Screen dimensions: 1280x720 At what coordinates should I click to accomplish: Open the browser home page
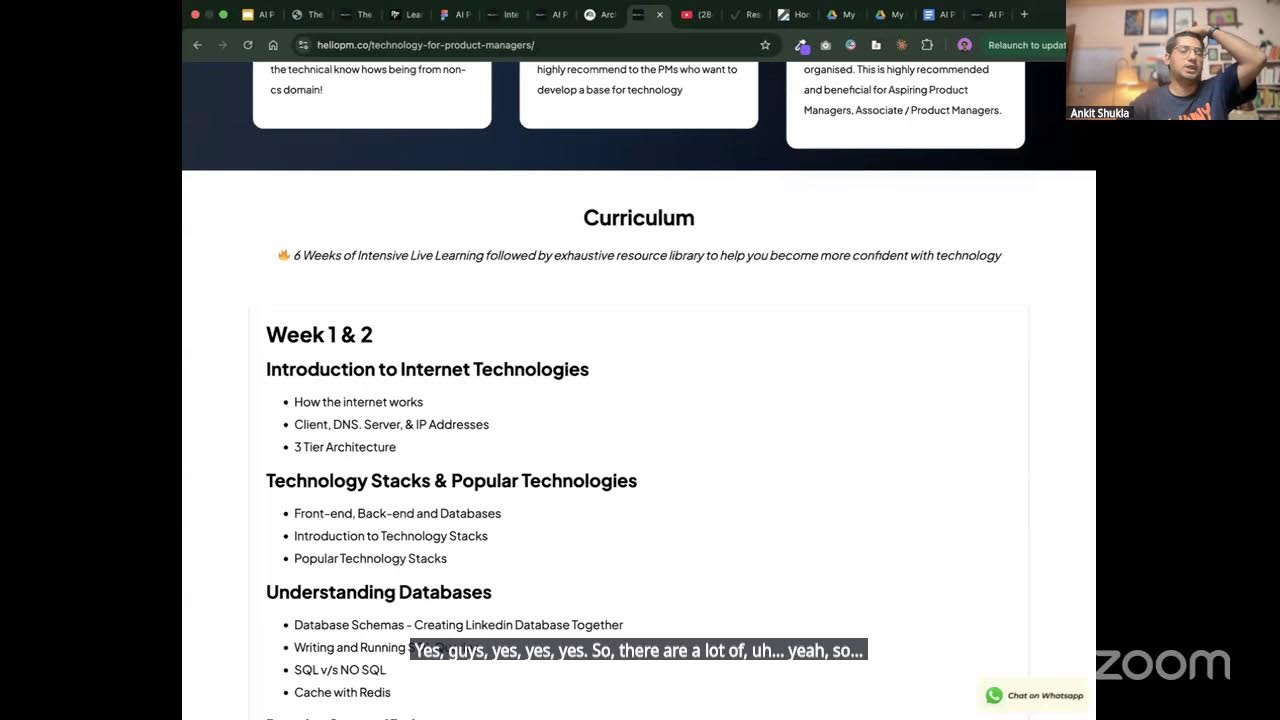click(273, 45)
